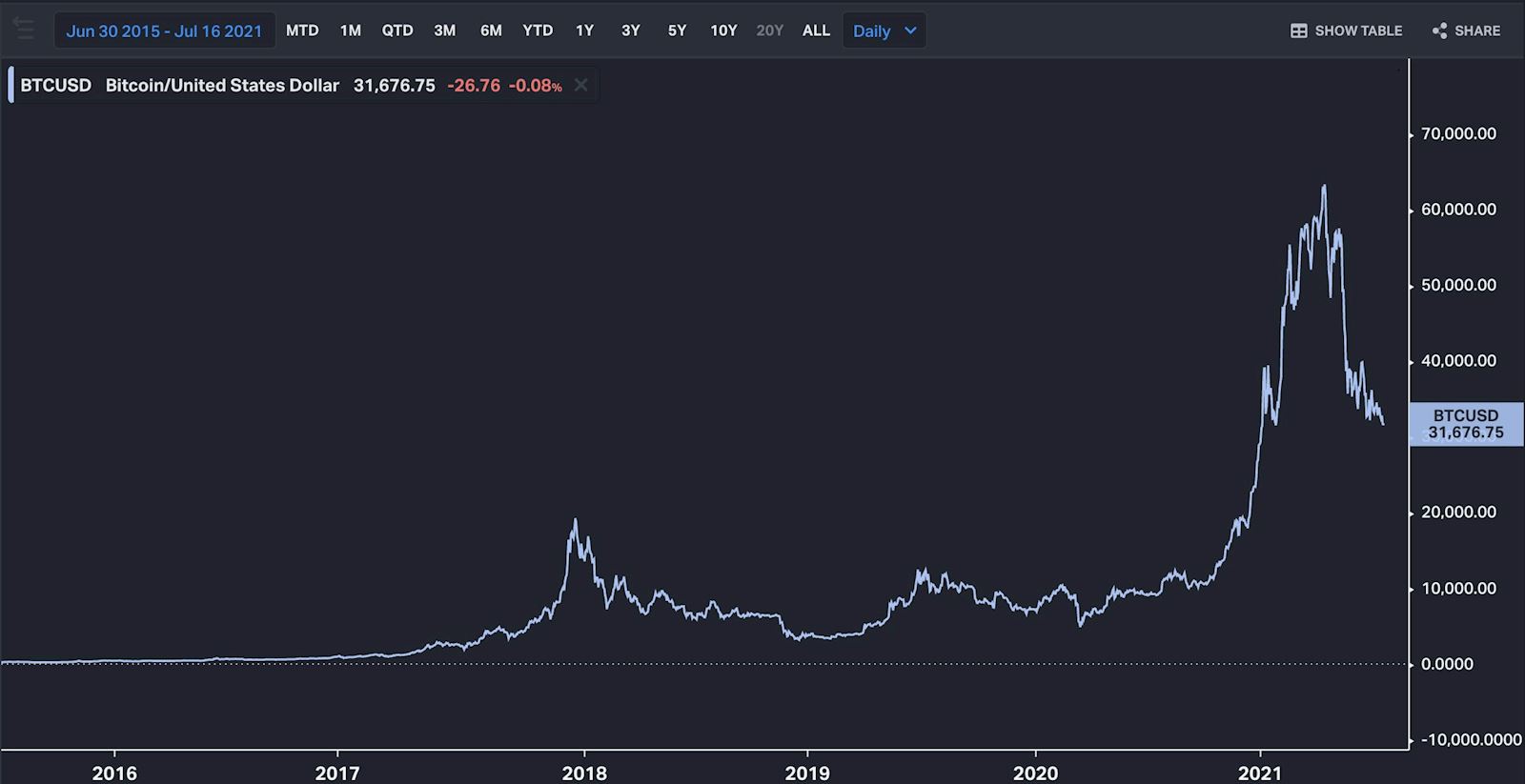The height and width of the screenshot is (784, 1525).
Task: Click the Share network icon
Action: click(1439, 30)
